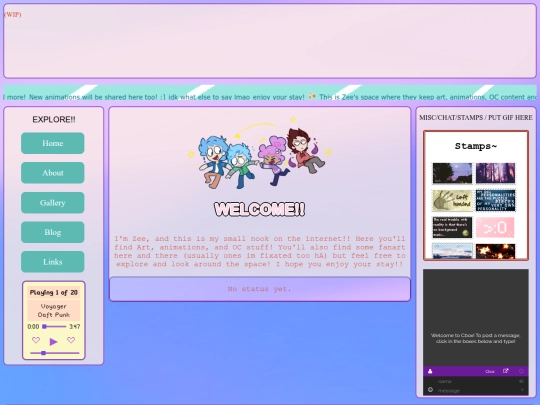540x405 pixels.
Task: Click the 'No status yet.' status box
Action: click(x=260, y=289)
